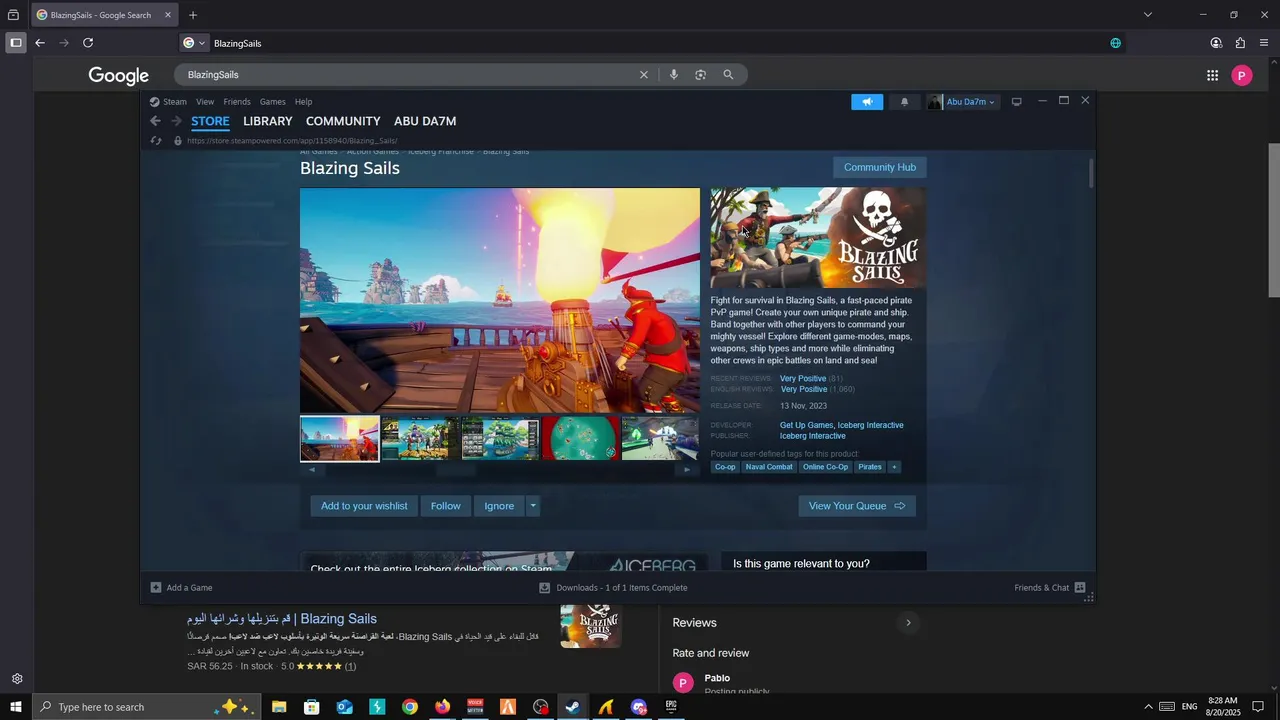The height and width of the screenshot is (720, 1280).
Task: Show hidden system tray icons
Action: tap(1148, 707)
